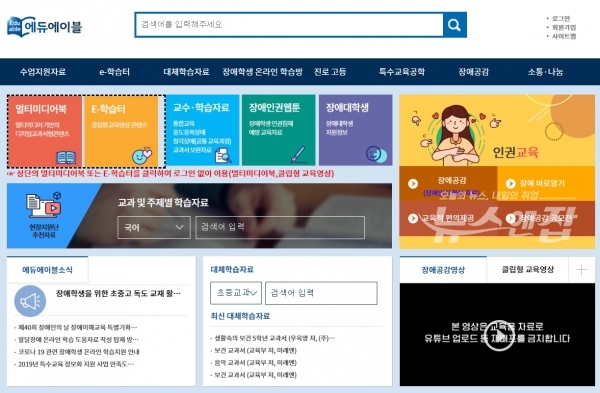Open 장애학생 온라인 학습방 menu

[x=262, y=72]
